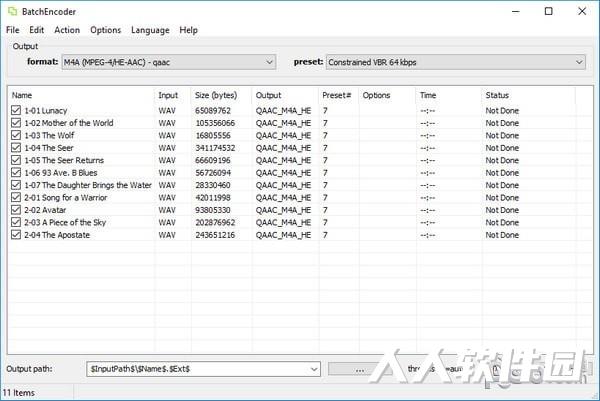Click the Status column header
Screen dimensions: 600x401
point(528,95)
